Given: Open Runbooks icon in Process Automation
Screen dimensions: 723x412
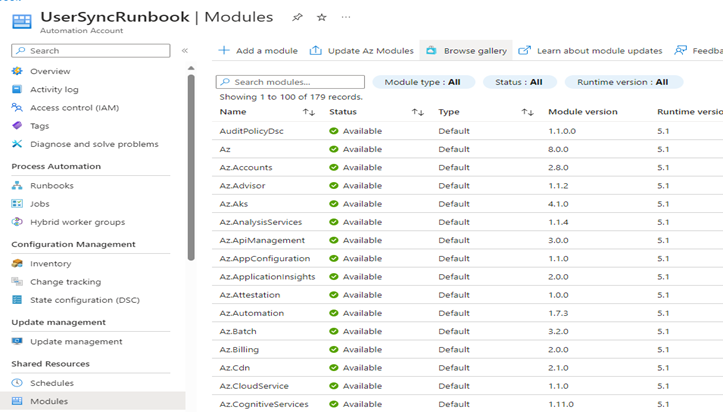Looking at the screenshot, I should tap(17, 185).
